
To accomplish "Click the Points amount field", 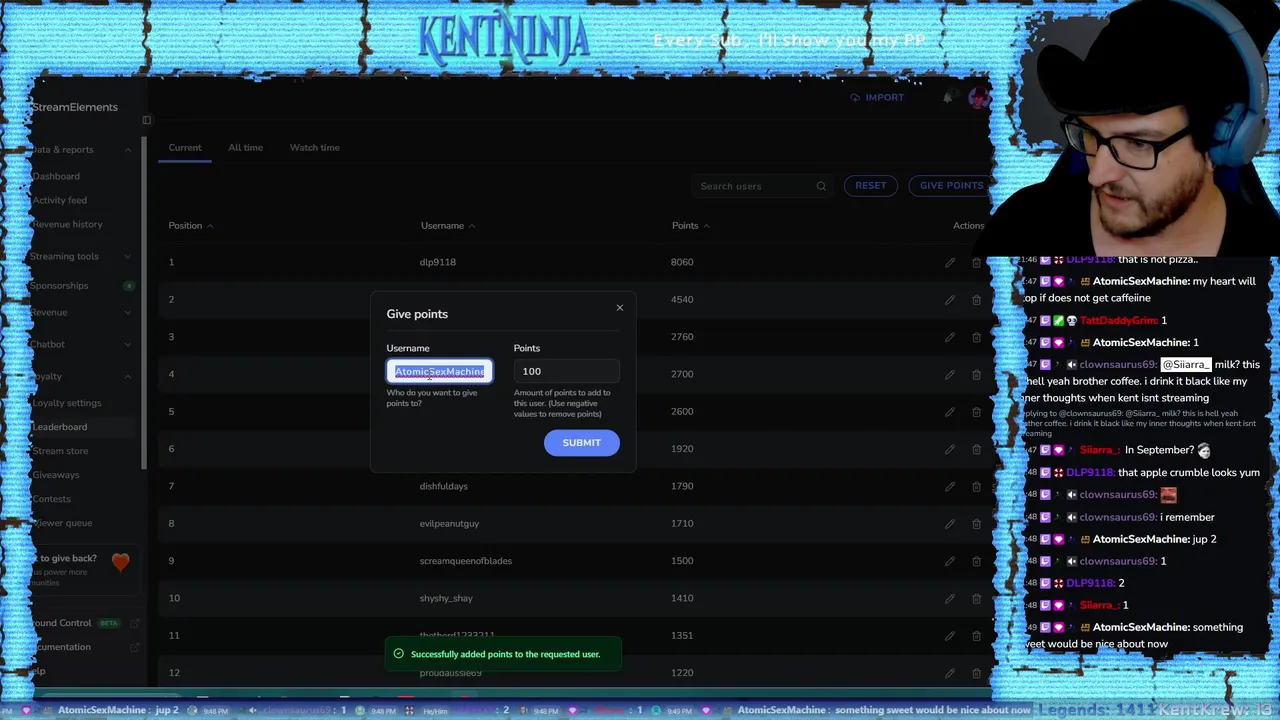I will [x=566, y=372].
